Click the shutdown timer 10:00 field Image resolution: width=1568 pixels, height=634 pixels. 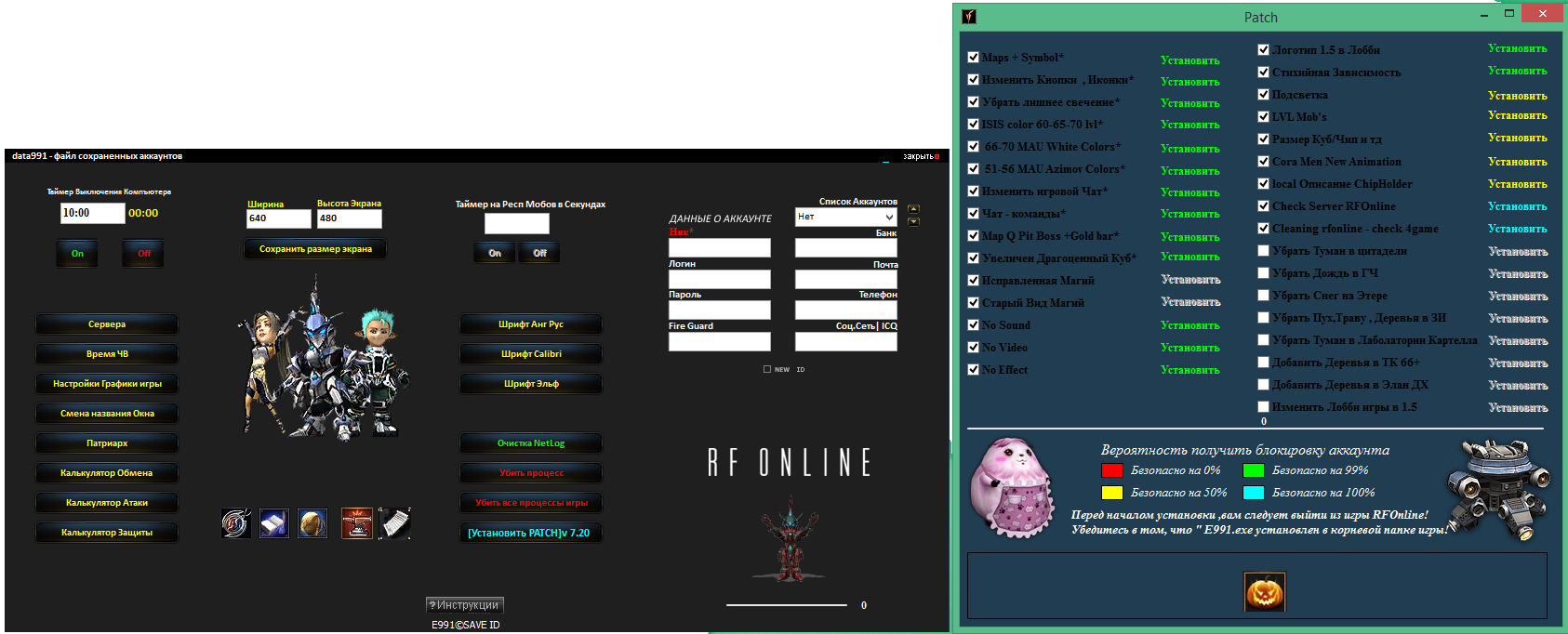[93, 213]
